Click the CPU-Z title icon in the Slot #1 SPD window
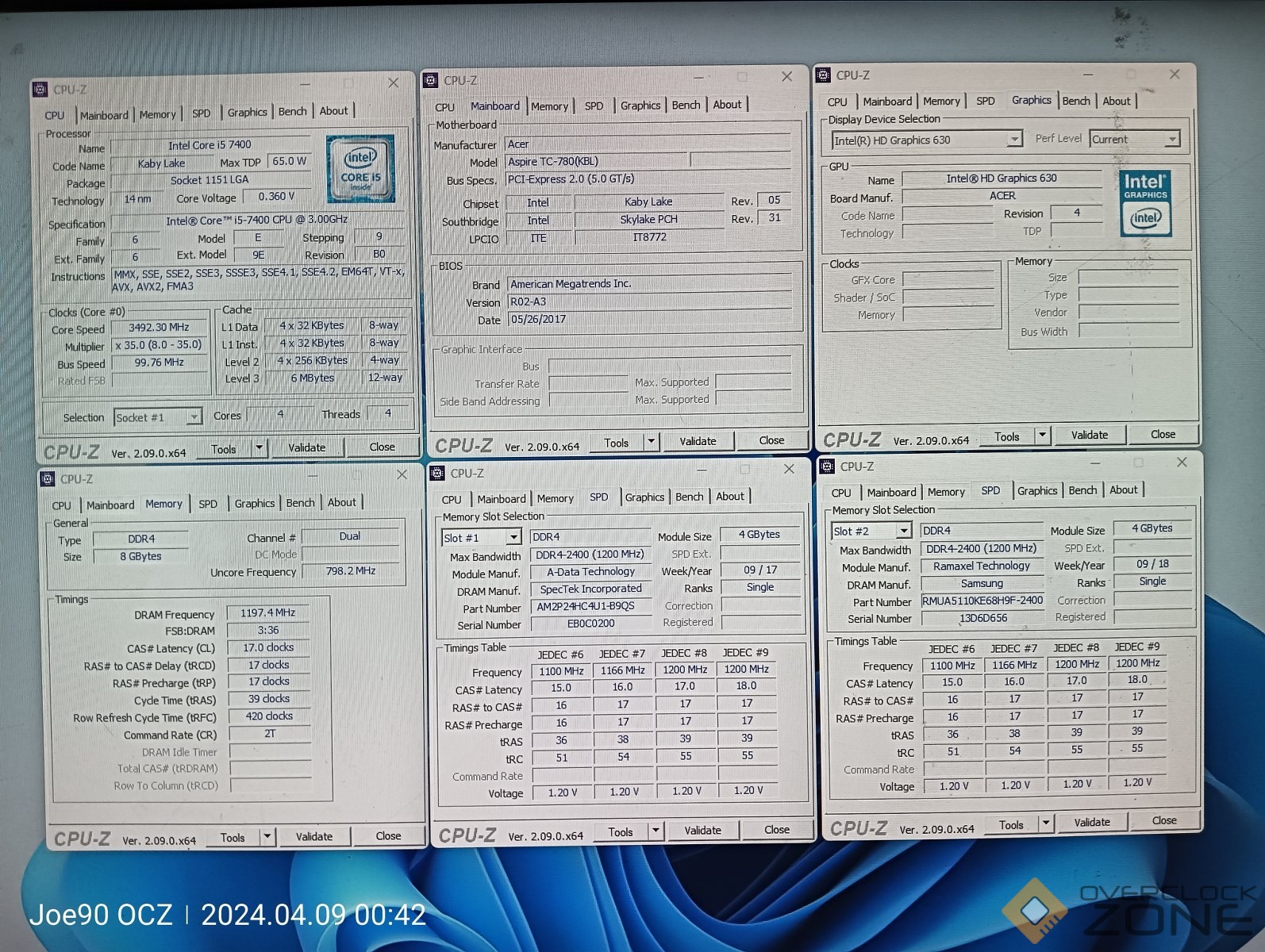Viewport: 1265px width, 952px height. click(x=436, y=473)
